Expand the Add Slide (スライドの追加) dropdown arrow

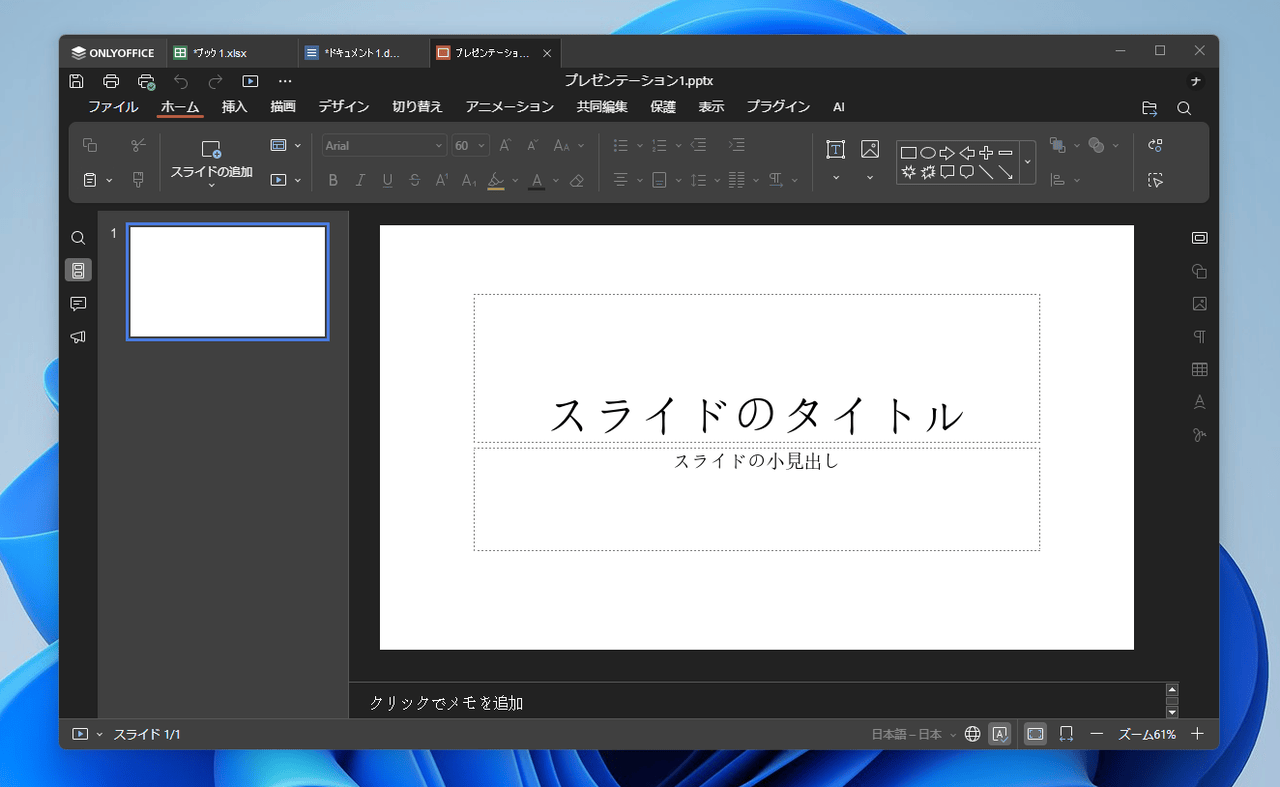point(211,186)
